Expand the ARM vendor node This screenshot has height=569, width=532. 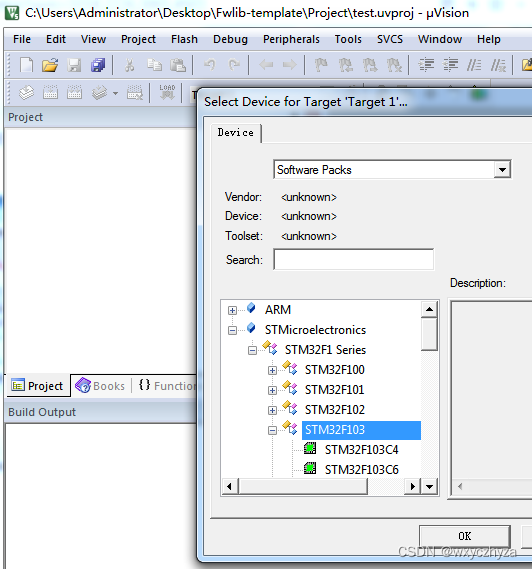[x=232, y=310]
